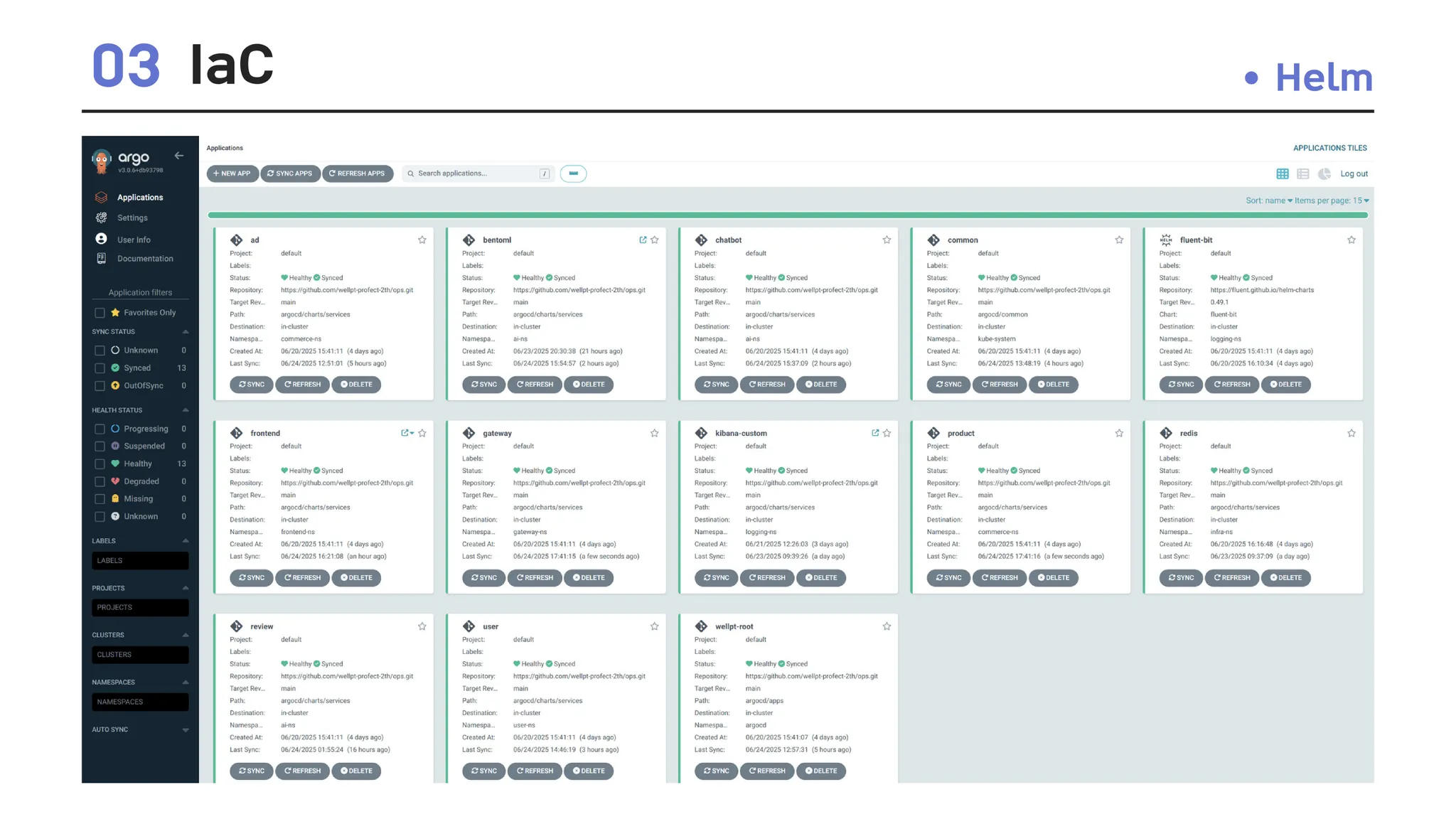
Task: Star the frontend application
Action: [x=422, y=433]
